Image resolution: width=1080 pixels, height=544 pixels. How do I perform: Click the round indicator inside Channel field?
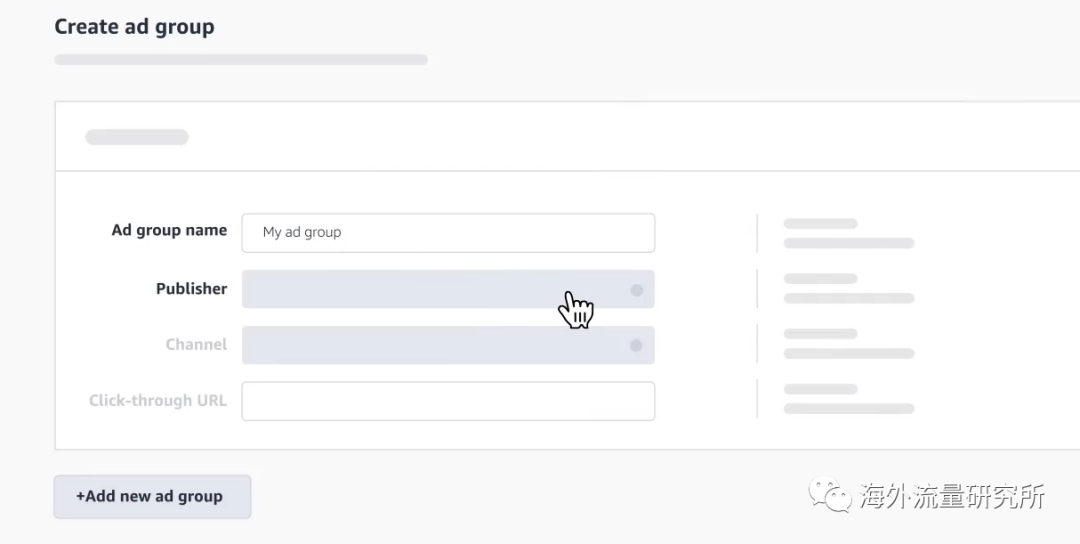pyautogui.click(x=636, y=345)
